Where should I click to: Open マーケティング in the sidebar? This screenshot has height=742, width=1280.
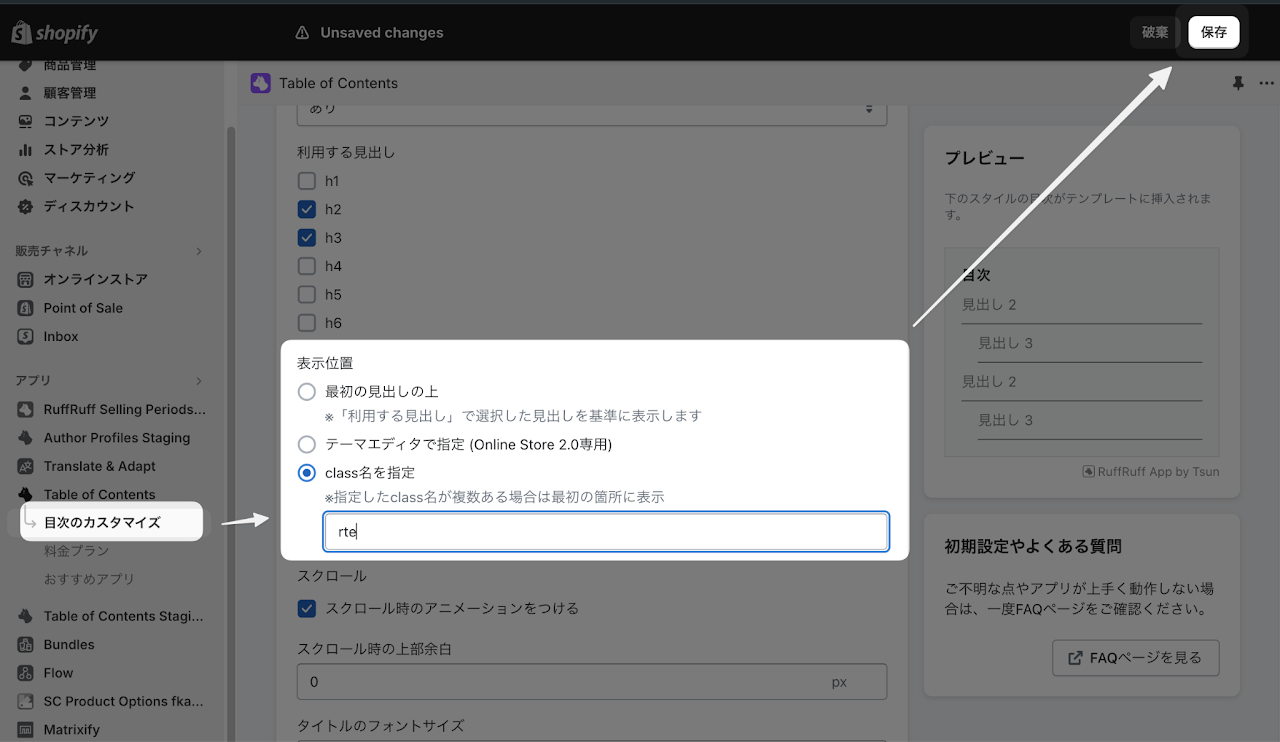89,178
